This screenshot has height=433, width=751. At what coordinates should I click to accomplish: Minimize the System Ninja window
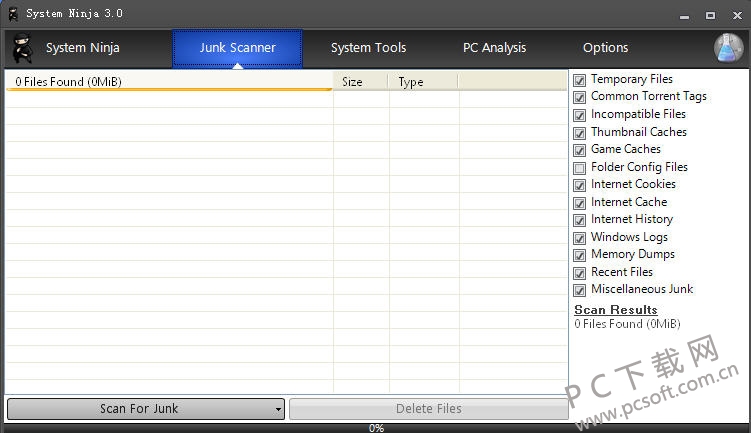(x=684, y=16)
